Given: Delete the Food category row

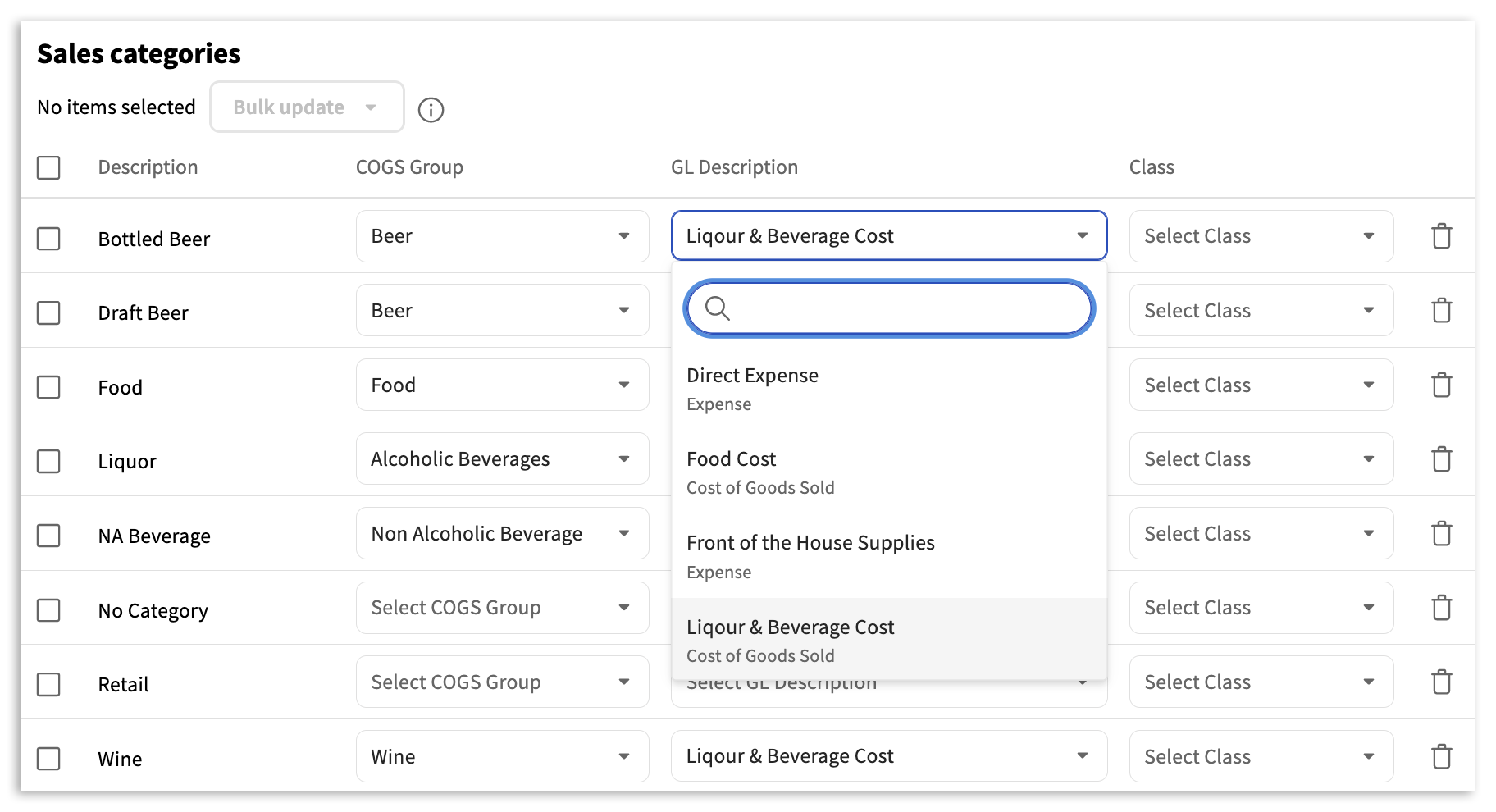Looking at the screenshot, I should tap(1441, 385).
